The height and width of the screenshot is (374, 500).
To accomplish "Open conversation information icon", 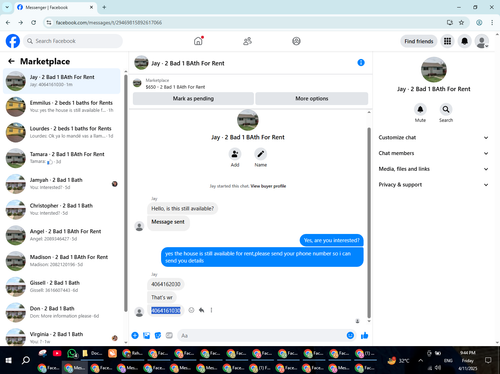I will pos(361,63).
